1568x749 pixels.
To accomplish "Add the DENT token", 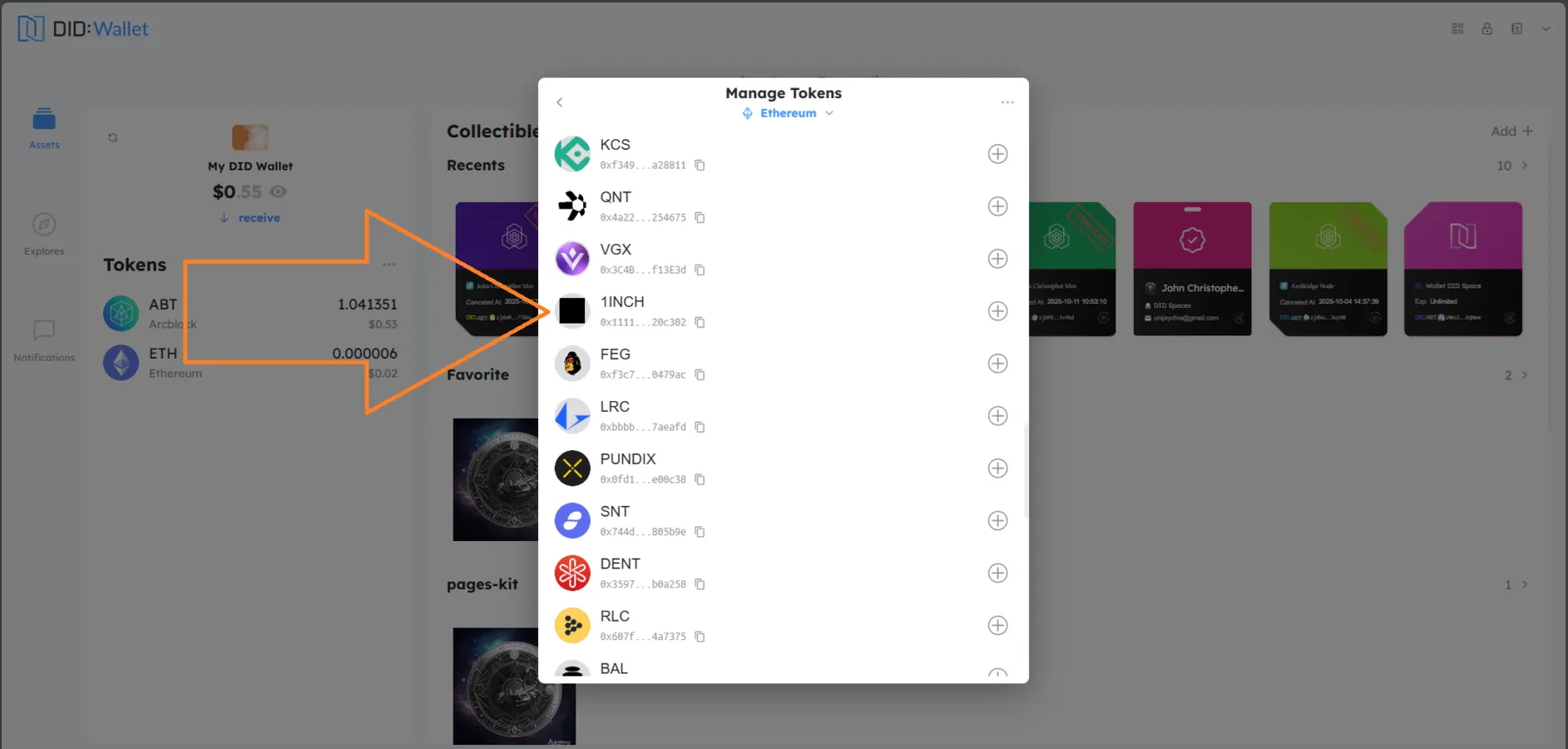I will (x=998, y=574).
